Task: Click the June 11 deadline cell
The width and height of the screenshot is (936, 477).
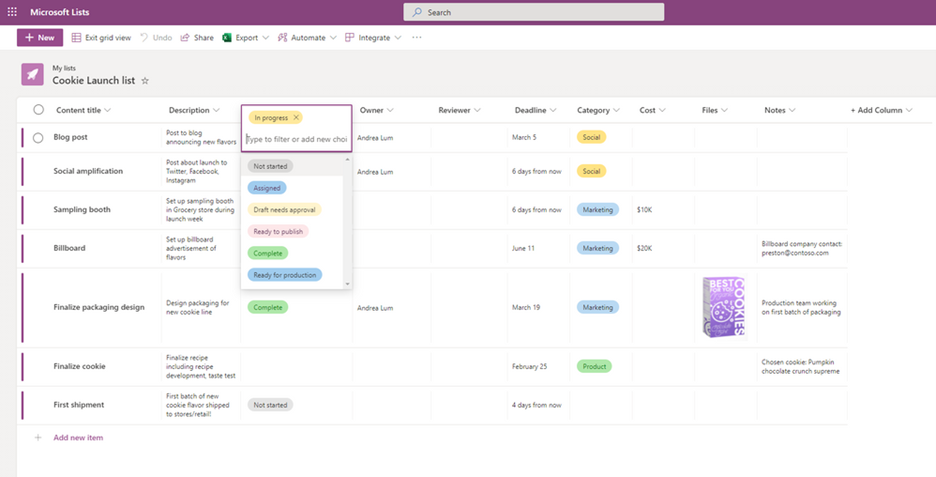Action: pyautogui.click(x=524, y=248)
